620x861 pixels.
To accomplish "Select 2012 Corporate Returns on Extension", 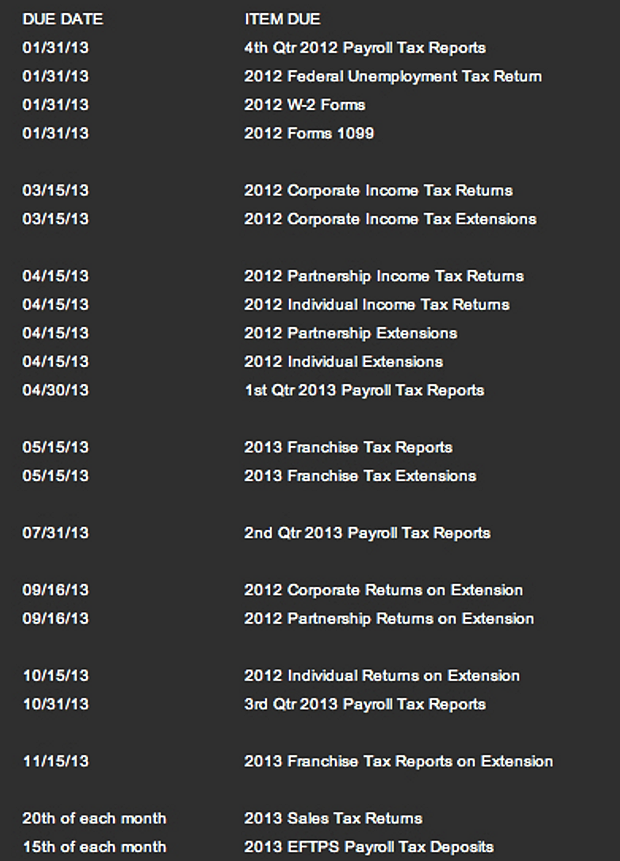I will point(383,590).
